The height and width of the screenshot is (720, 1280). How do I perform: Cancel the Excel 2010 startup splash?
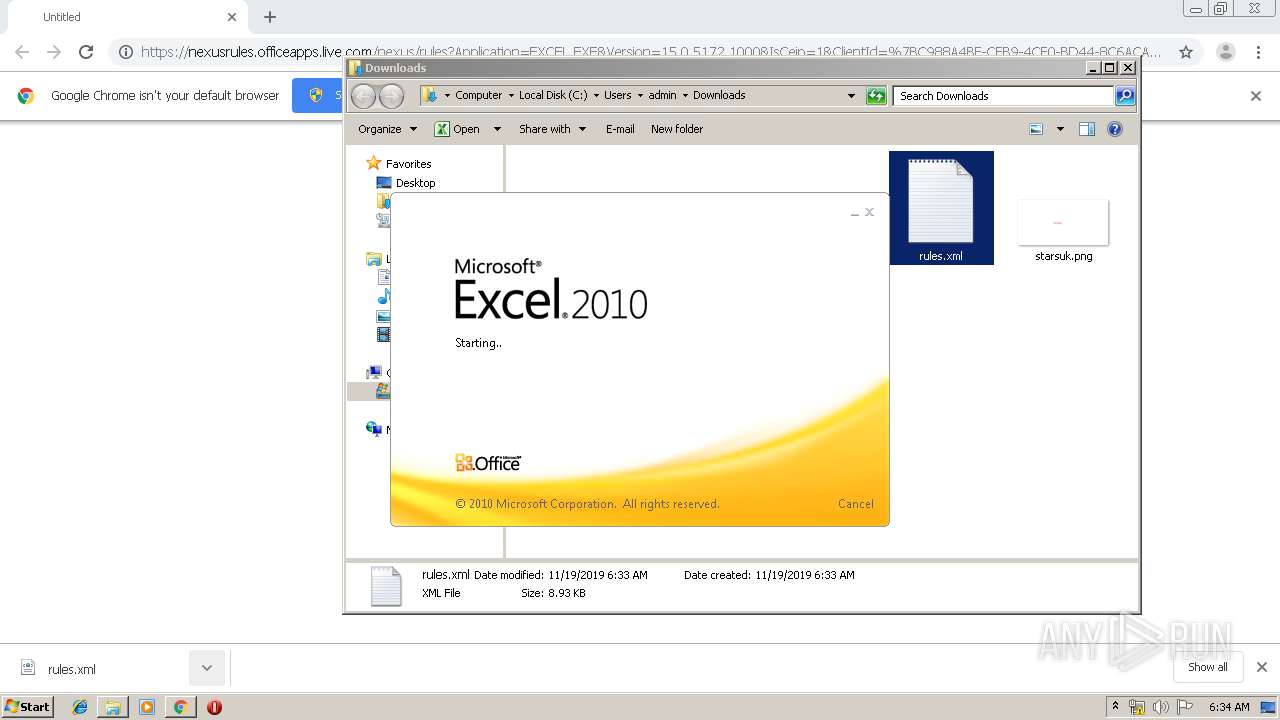[x=855, y=504]
